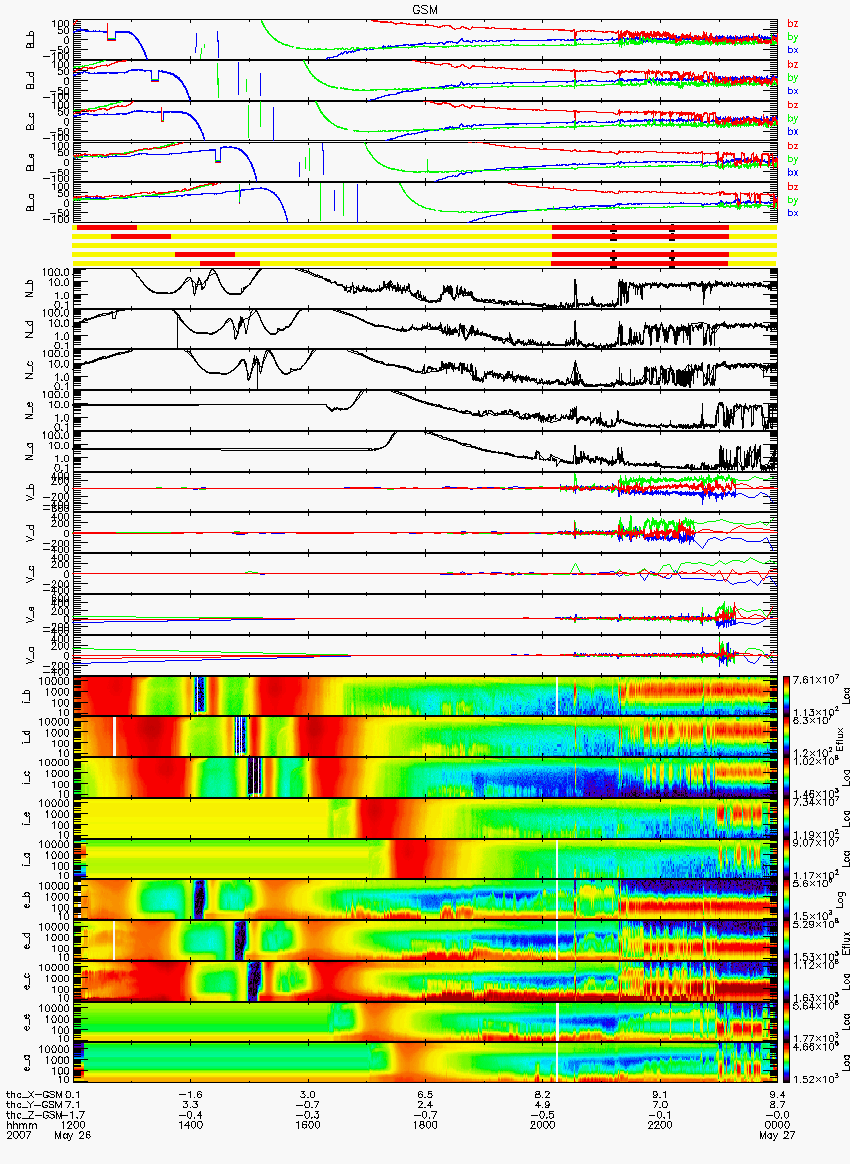
Task: Select the B_b panel axis label
Action: 30,40
